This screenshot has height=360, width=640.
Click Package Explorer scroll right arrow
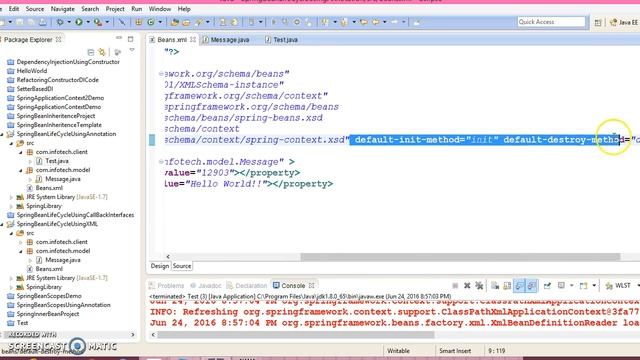coord(133,335)
